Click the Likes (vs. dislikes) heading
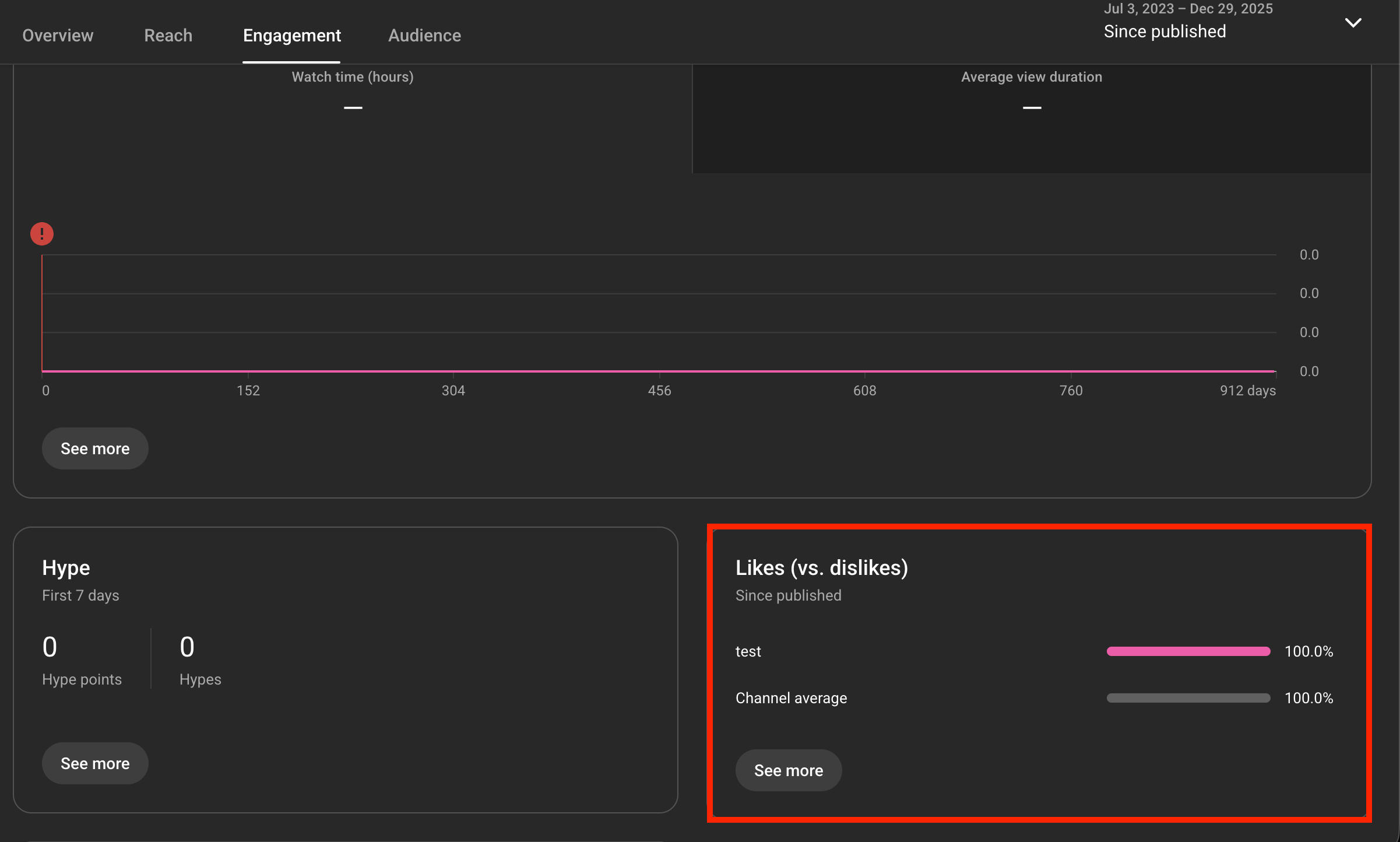This screenshot has height=842, width=1400. coord(821,568)
